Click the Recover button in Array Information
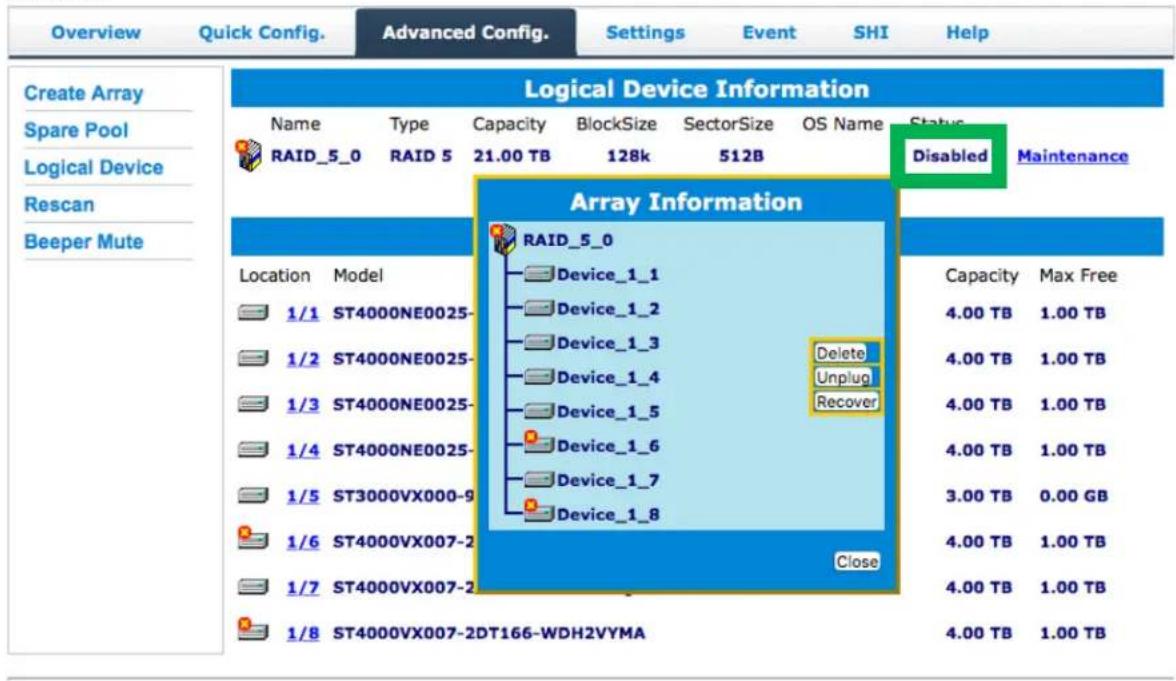 tap(846, 401)
